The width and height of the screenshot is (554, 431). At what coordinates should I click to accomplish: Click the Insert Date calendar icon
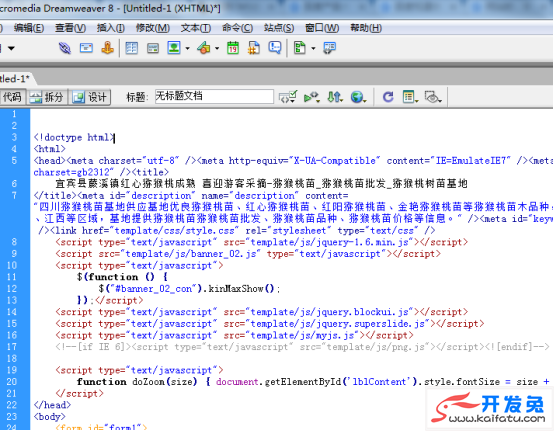[233, 48]
